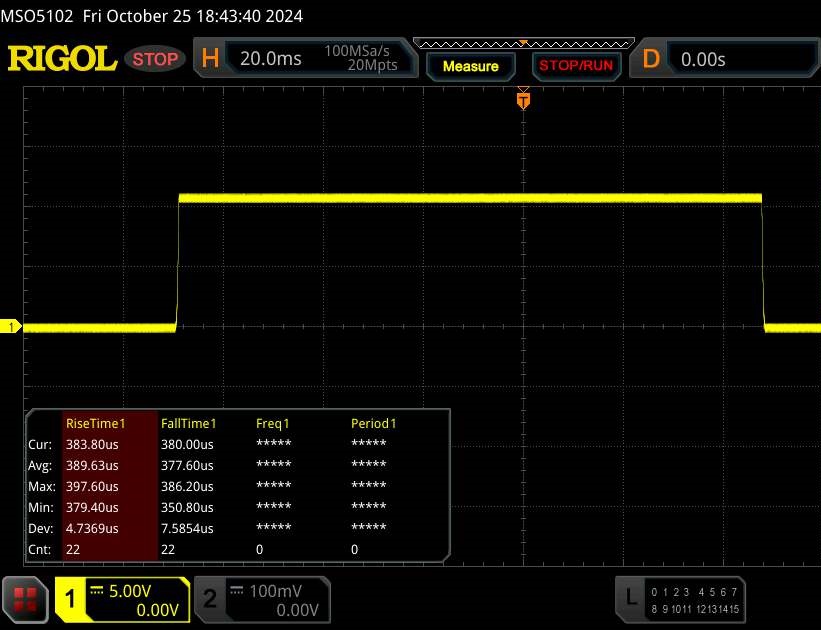Screen dimensions: 821x630
Task: Click the red STOP status badge
Action: (x=155, y=59)
